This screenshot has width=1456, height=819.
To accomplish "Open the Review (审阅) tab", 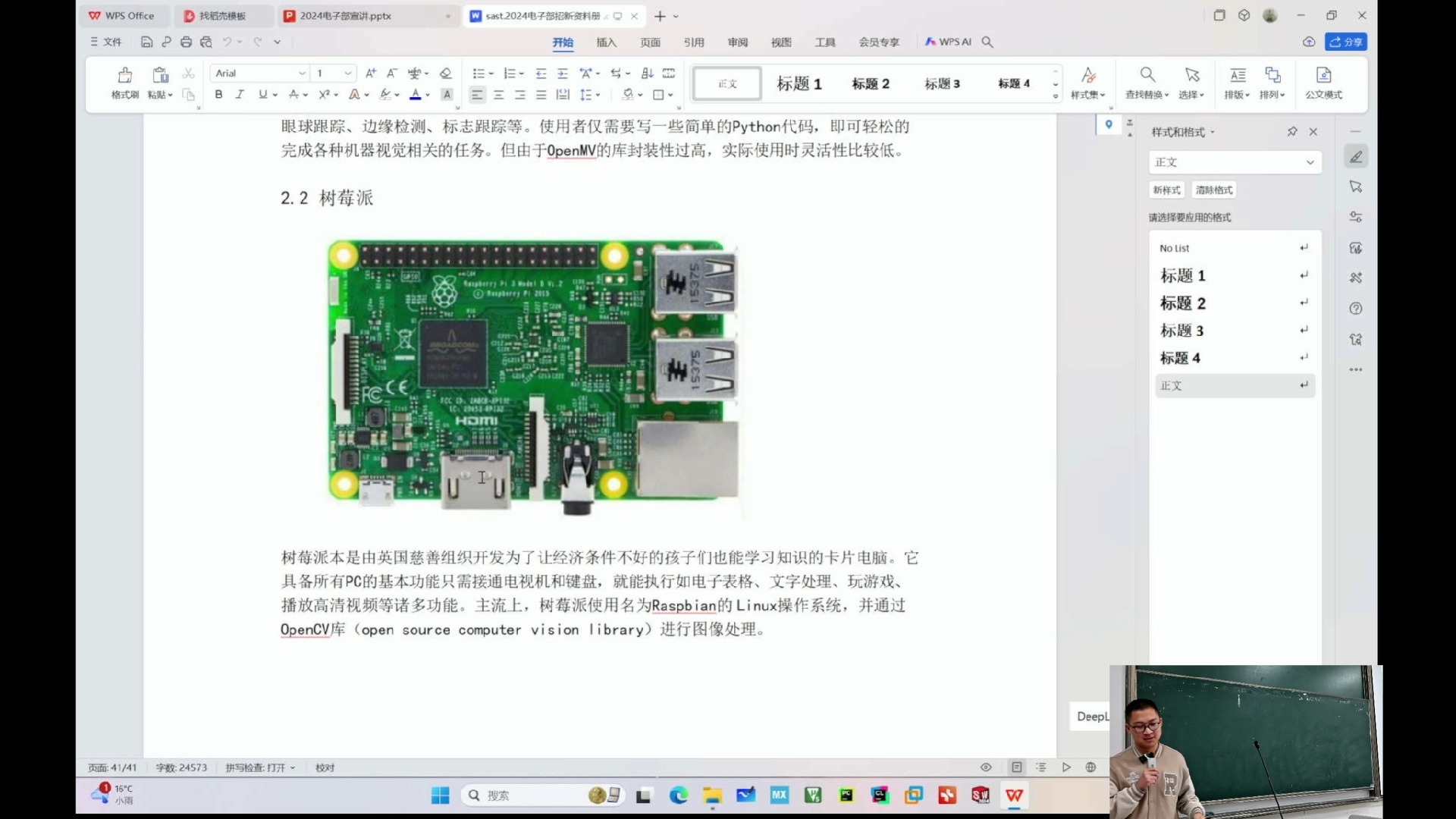I will [x=738, y=42].
